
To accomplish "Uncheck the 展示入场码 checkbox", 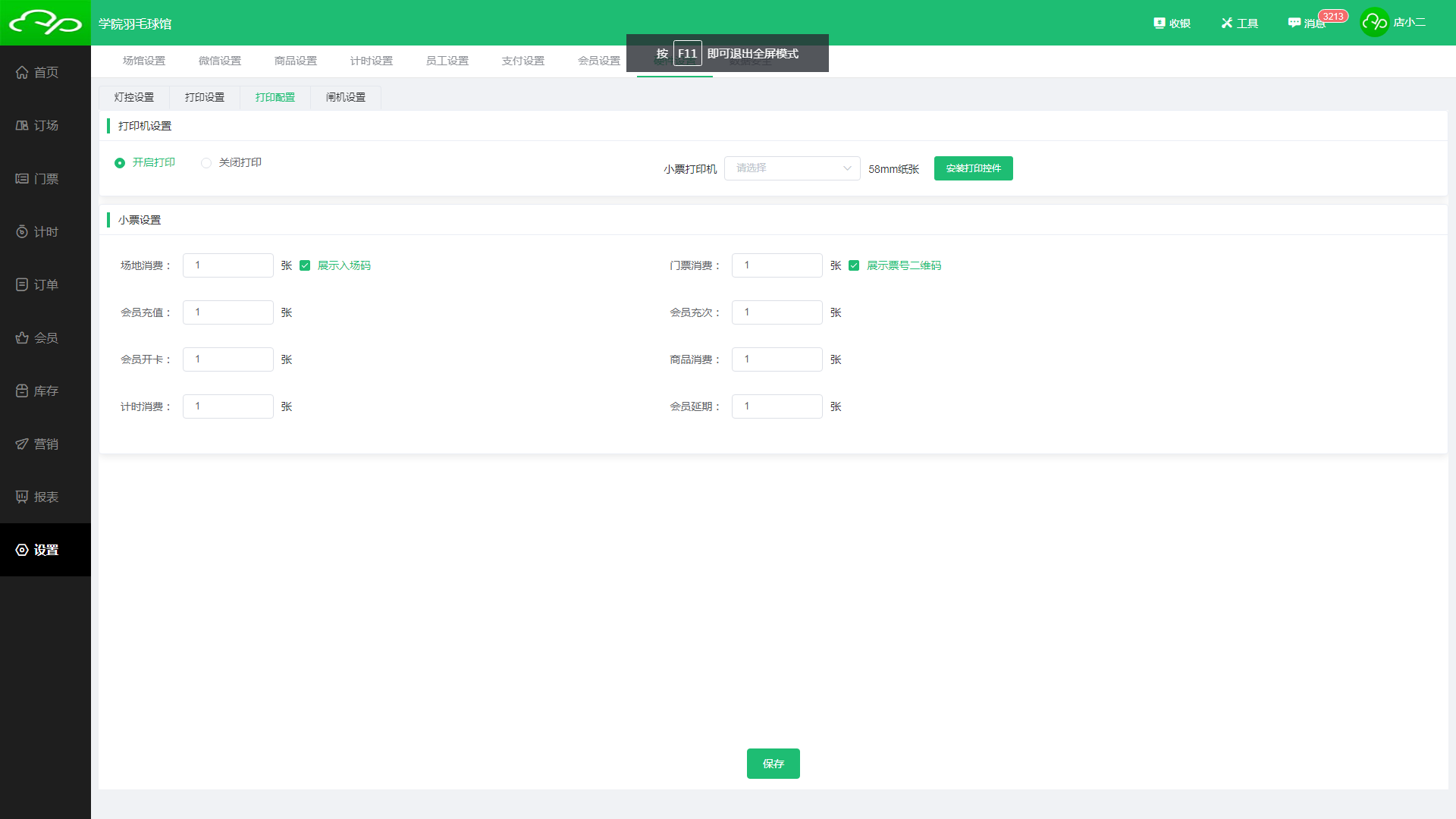I will [305, 265].
